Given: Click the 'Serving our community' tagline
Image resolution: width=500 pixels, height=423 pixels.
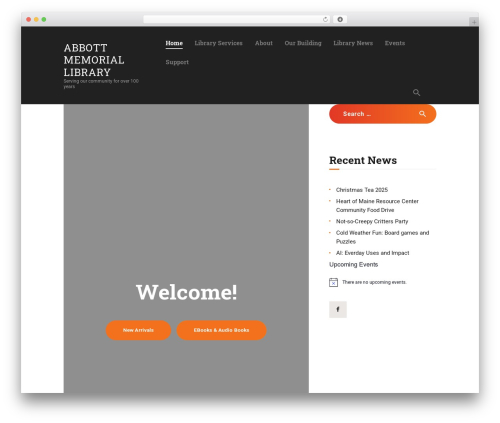Looking at the screenshot, I should [x=101, y=84].
